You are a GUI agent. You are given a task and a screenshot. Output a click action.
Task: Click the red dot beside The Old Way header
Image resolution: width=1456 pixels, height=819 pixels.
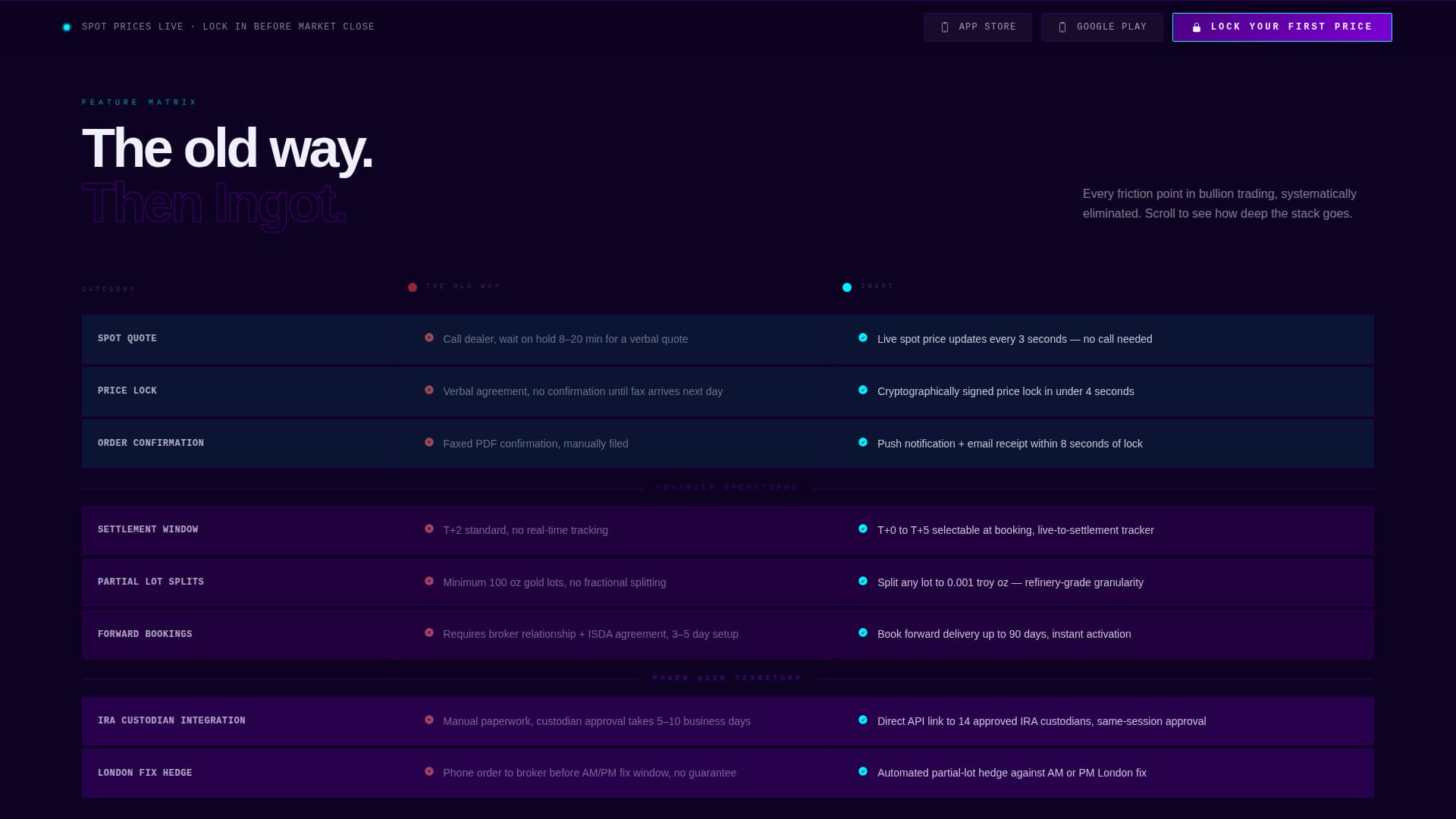tap(413, 287)
